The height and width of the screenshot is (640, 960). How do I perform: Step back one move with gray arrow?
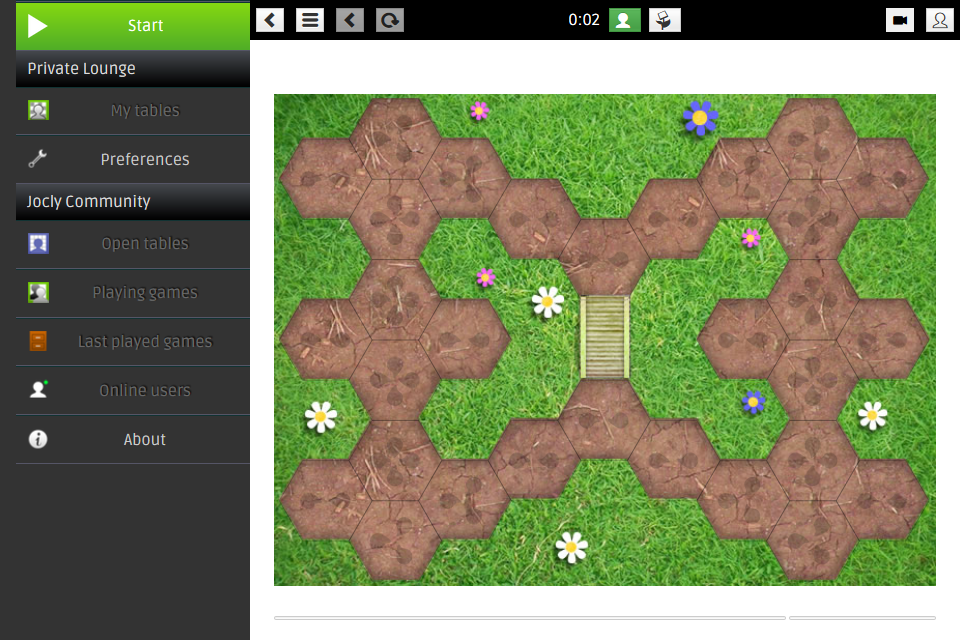pos(350,20)
